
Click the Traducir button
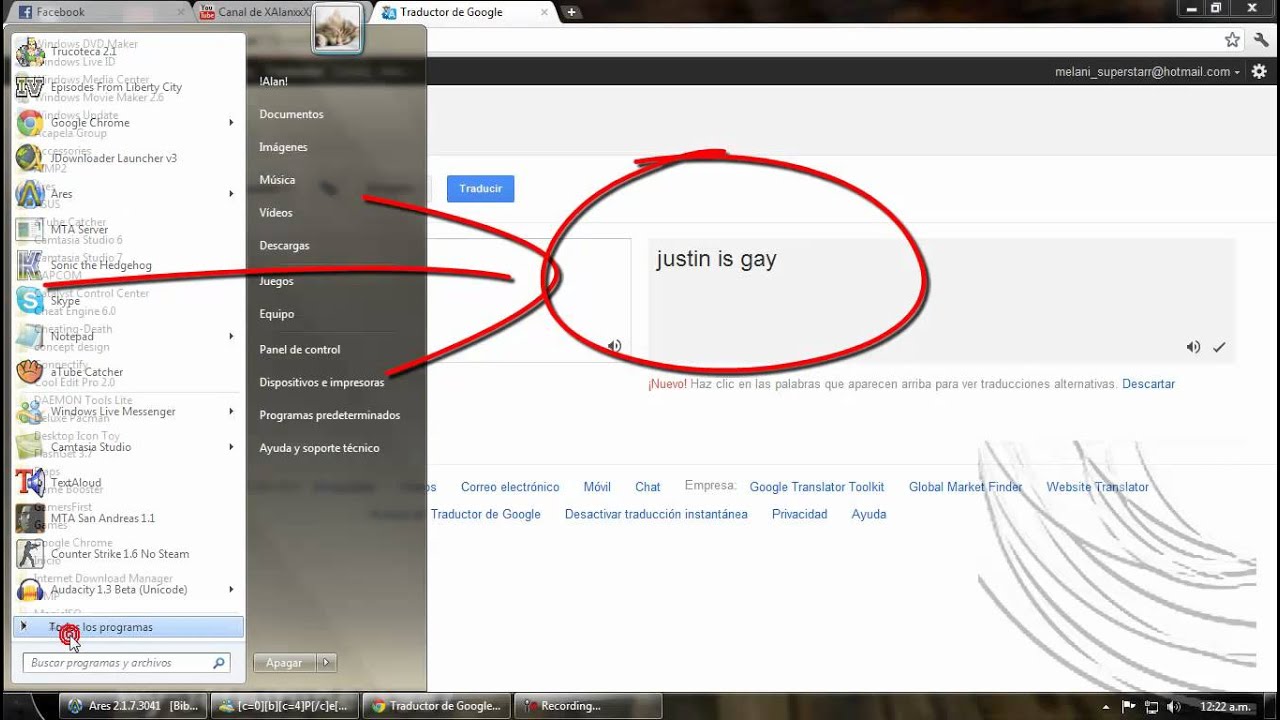coord(481,188)
